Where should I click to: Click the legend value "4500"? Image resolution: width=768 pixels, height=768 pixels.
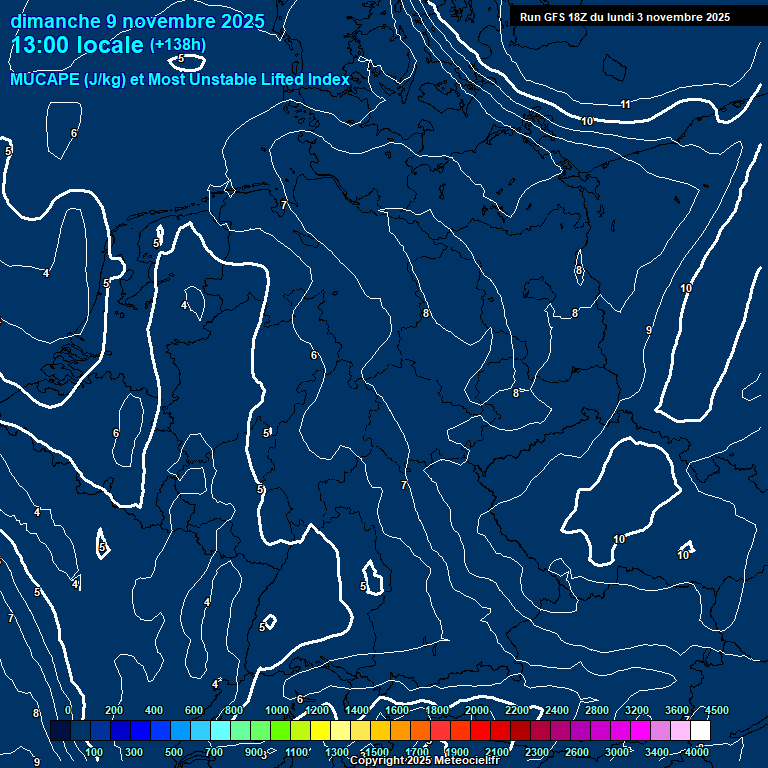717,710
